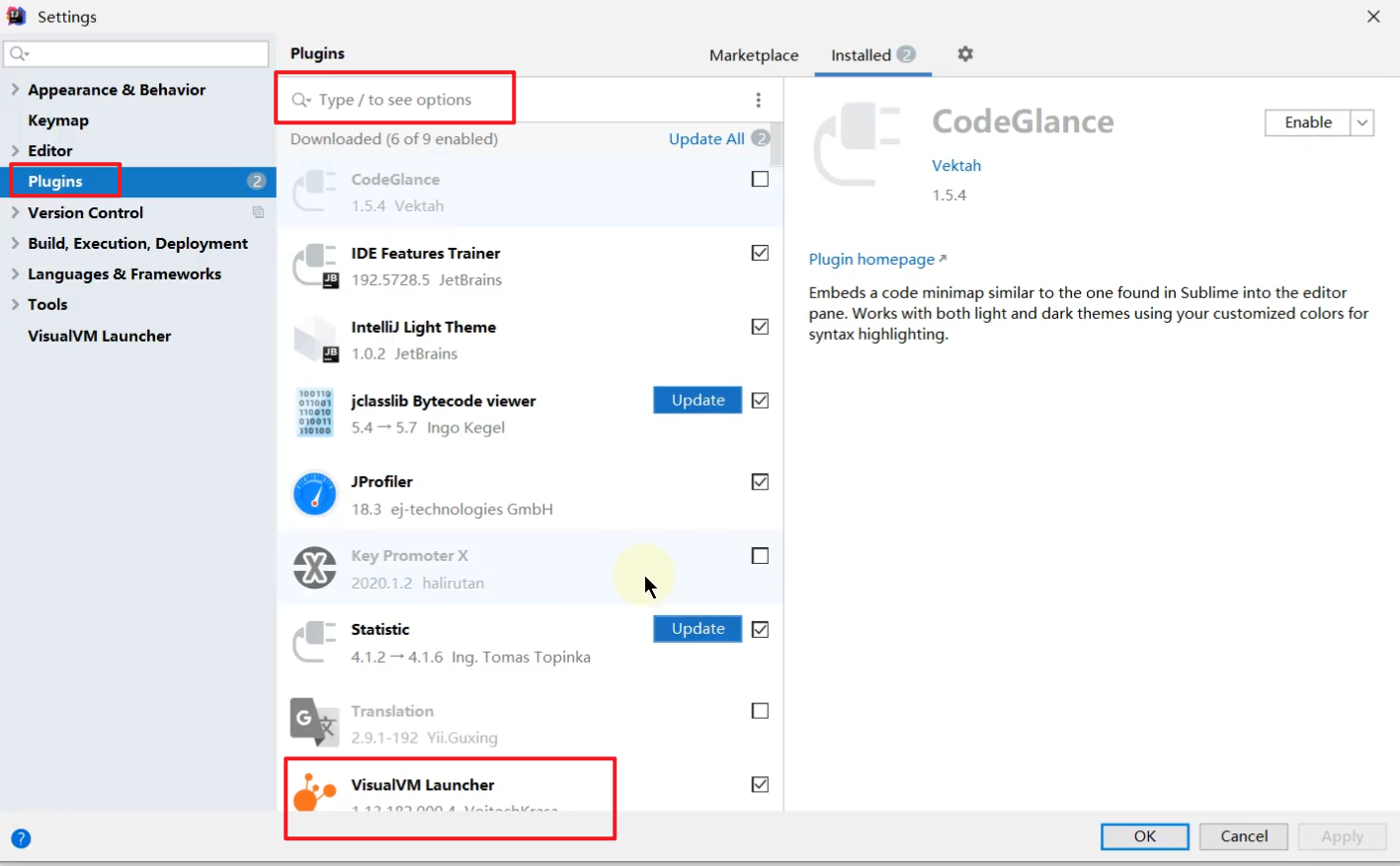The width and height of the screenshot is (1400, 866).
Task: Select the IntelliJ Light Theme plugin icon
Action: pyautogui.click(x=315, y=339)
